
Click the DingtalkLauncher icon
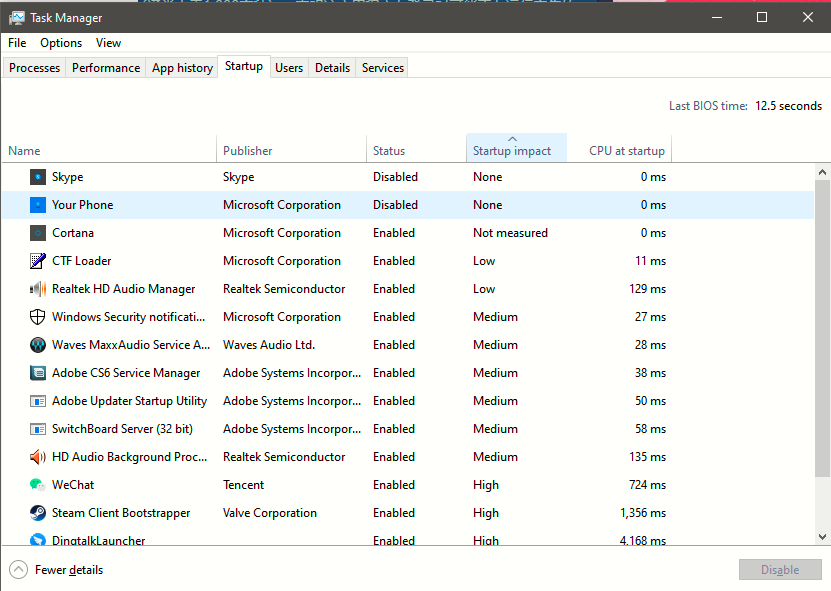(38, 540)
